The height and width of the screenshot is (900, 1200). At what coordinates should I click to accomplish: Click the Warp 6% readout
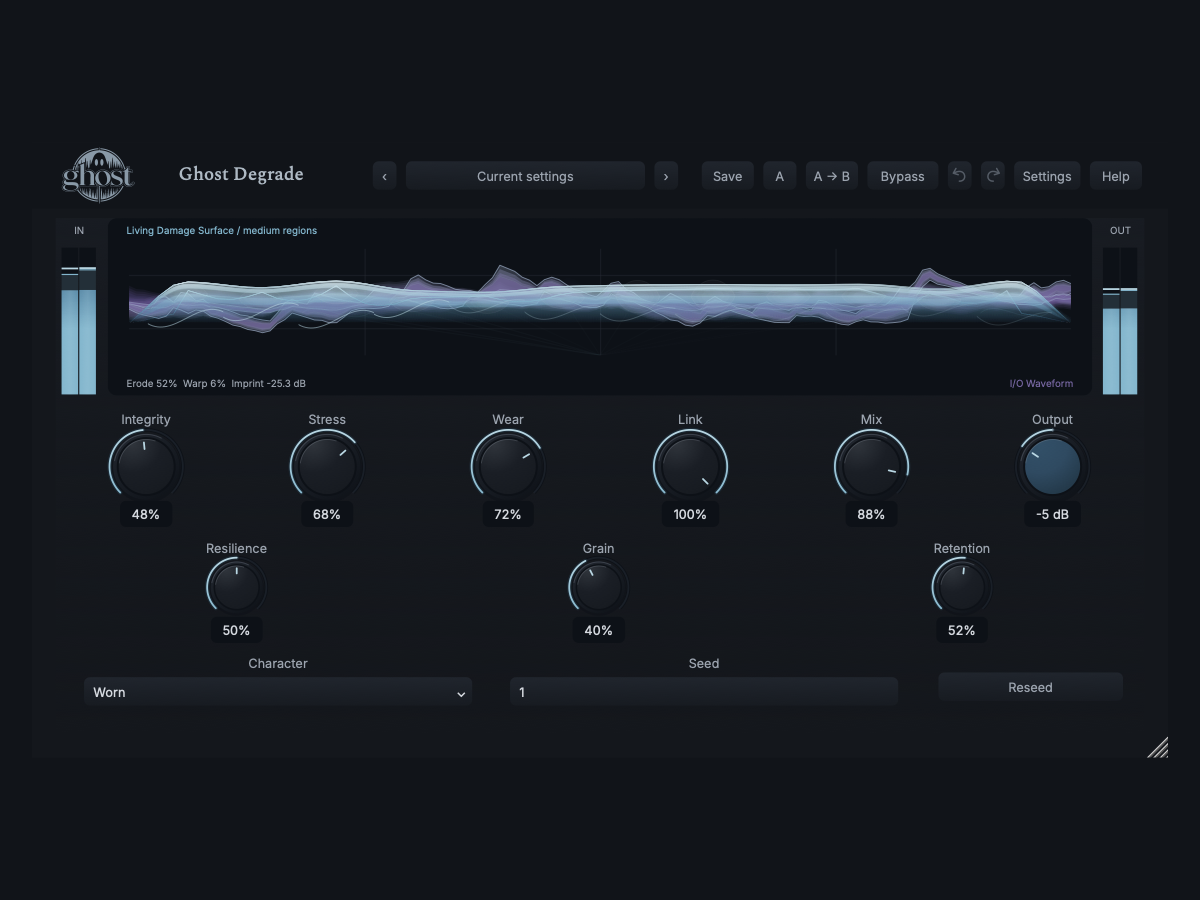[204, 383]
